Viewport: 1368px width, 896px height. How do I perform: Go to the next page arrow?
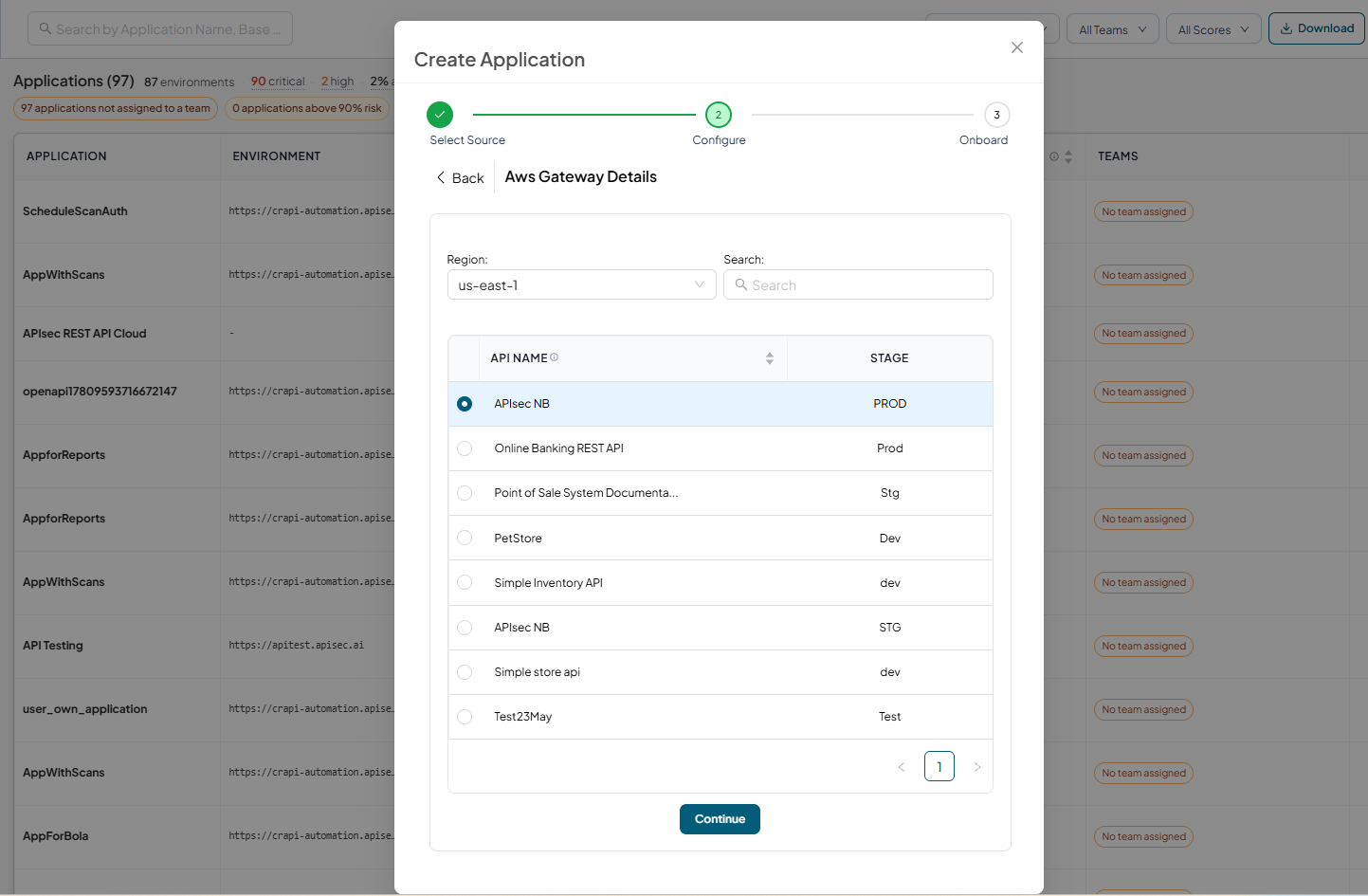click(x=977, y=767)
